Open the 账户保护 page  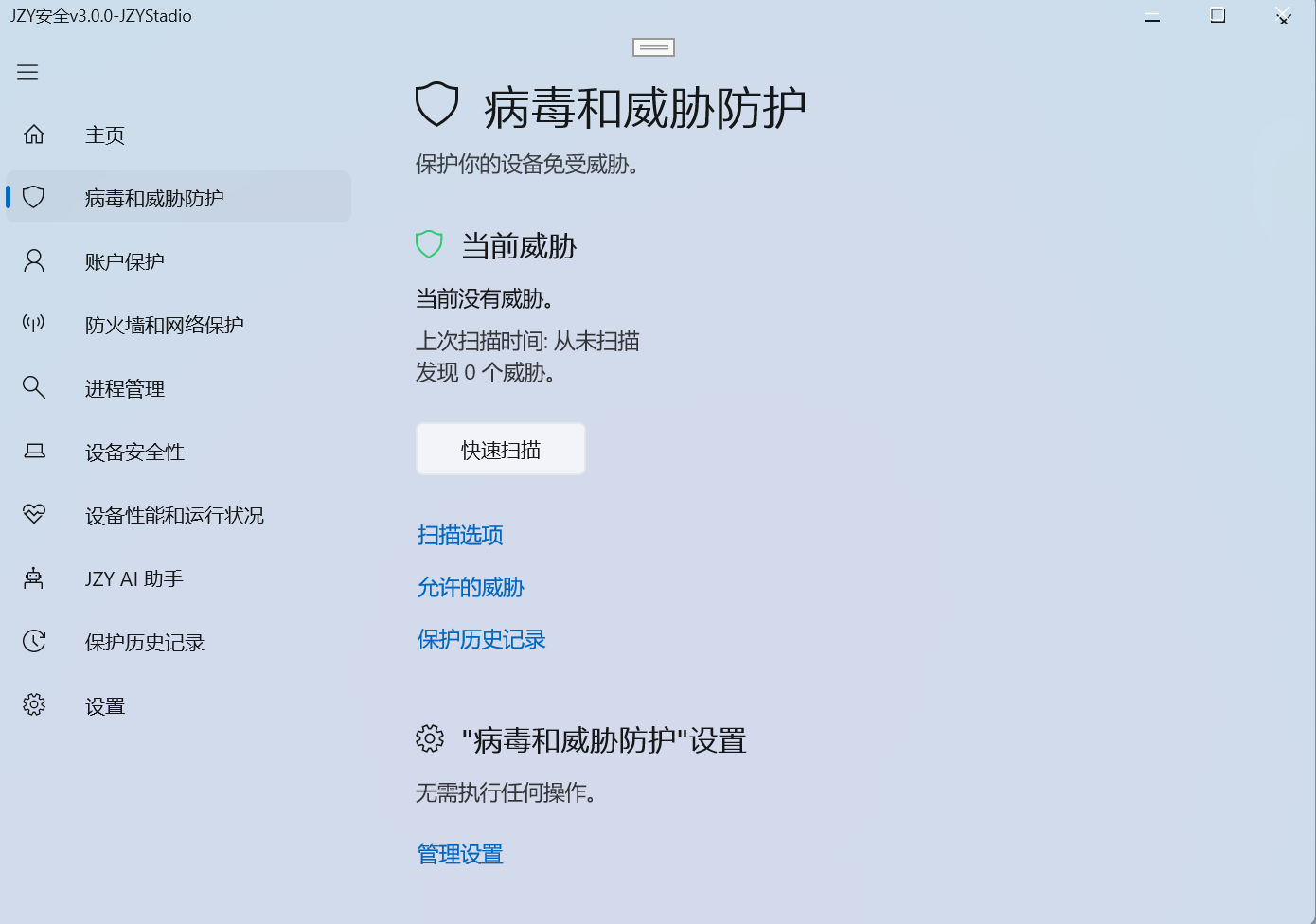(178, 260)
